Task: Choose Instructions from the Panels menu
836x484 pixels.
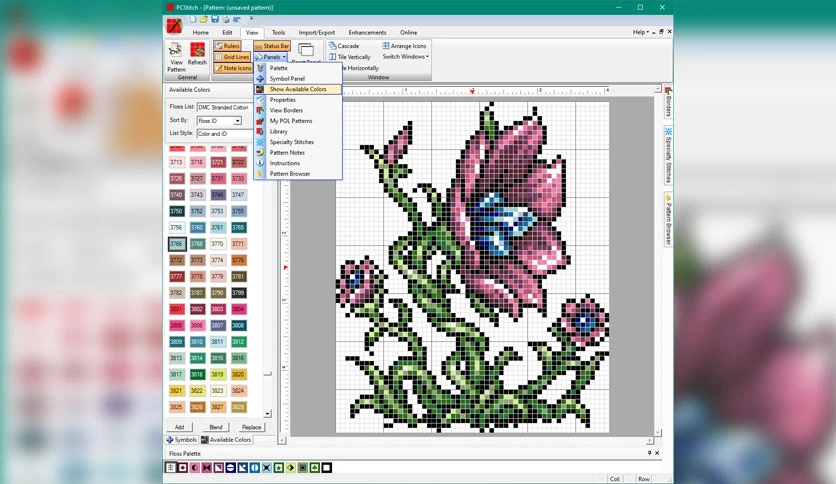Action: (x=298, y=163)
